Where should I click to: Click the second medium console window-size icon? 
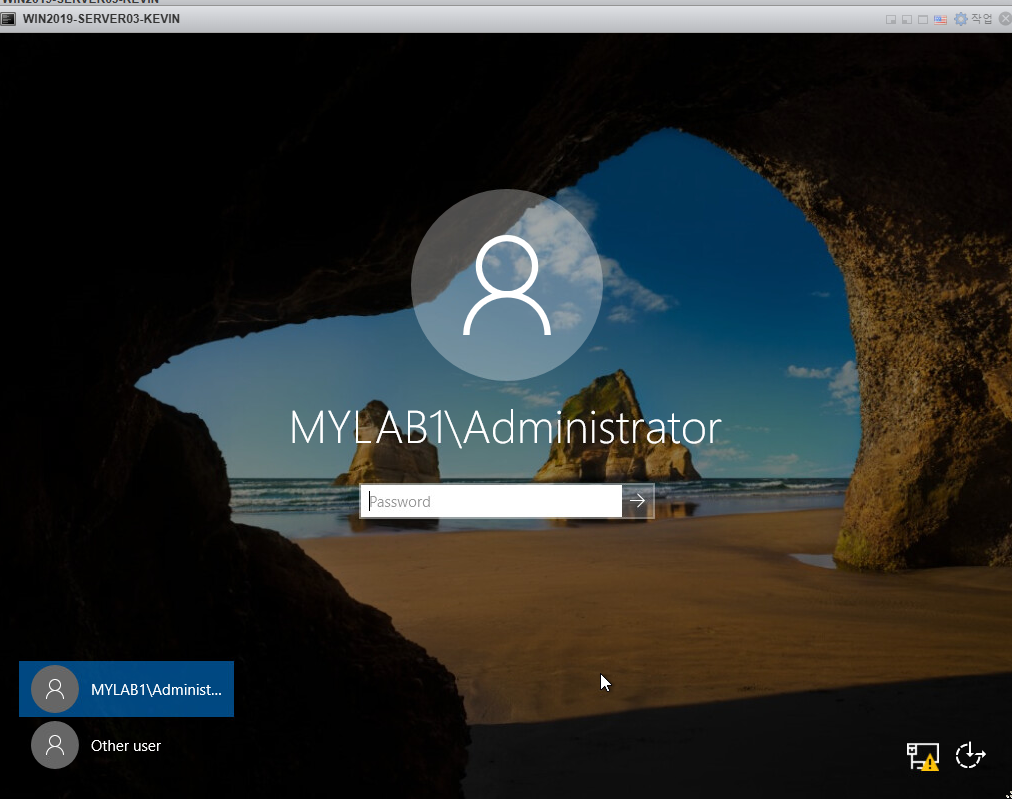point(907,19)
